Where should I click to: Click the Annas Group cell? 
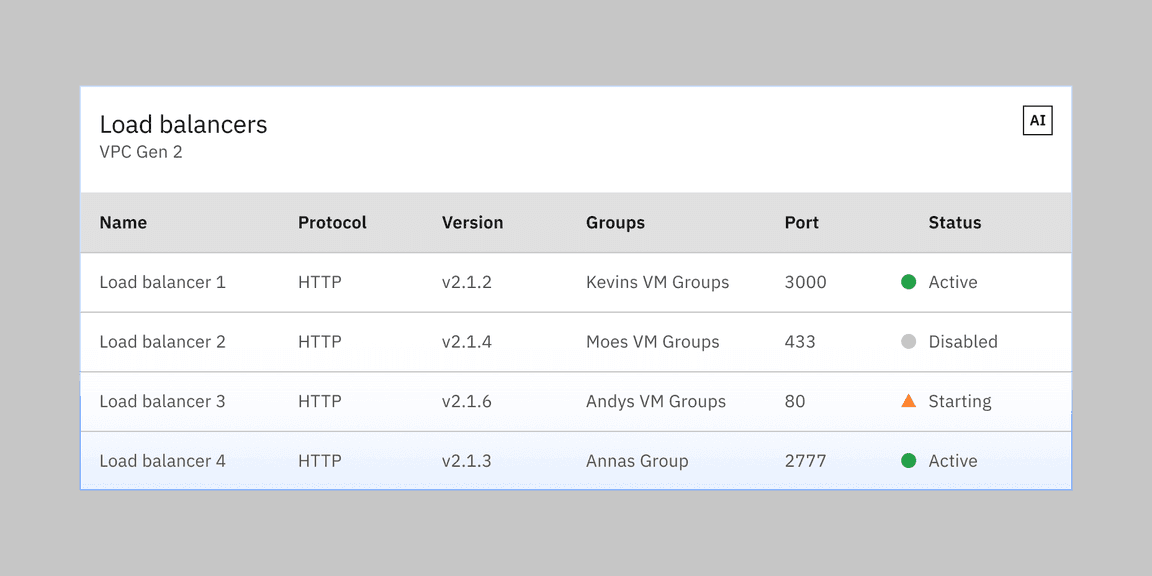pos(637,461)
